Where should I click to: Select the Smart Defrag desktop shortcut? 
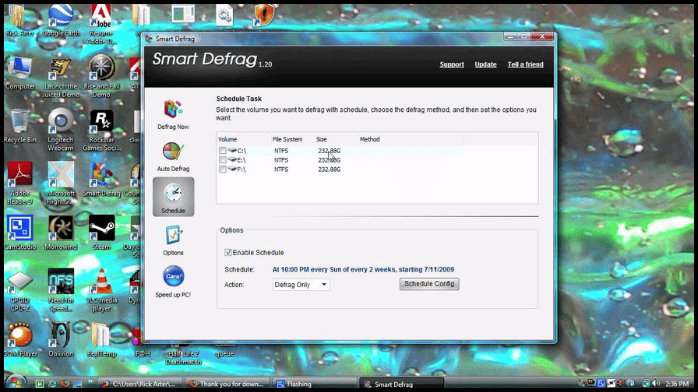[101, 180]
